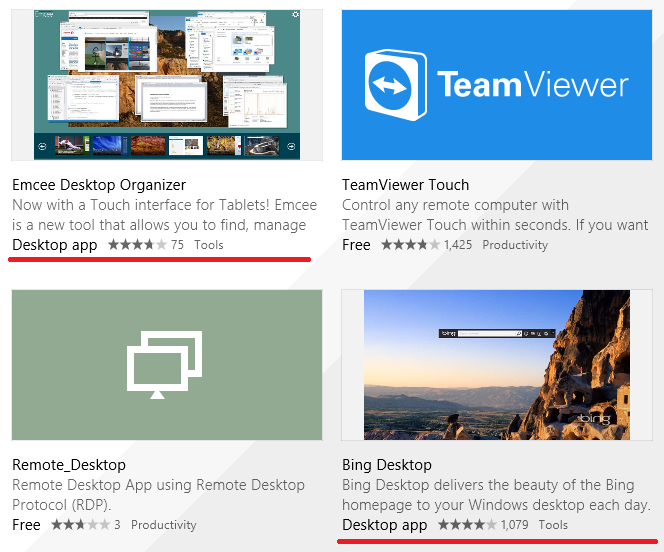Click the TeamViewer Touch title
The width and height of the screenshot is (664, 552).
[x=405, y=185]
